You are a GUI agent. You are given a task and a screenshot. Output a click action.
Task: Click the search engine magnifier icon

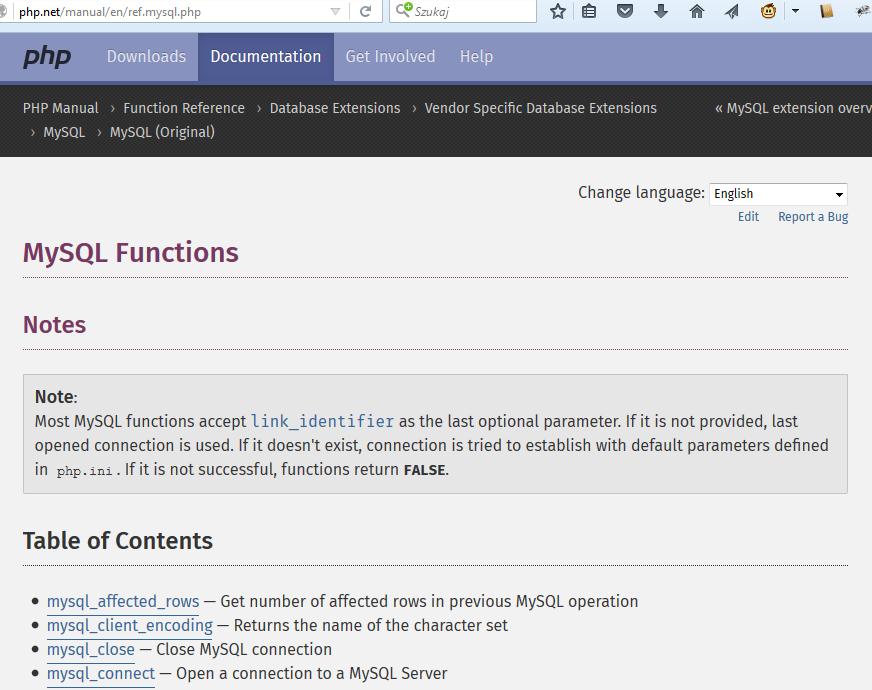(x=403, y=10)
